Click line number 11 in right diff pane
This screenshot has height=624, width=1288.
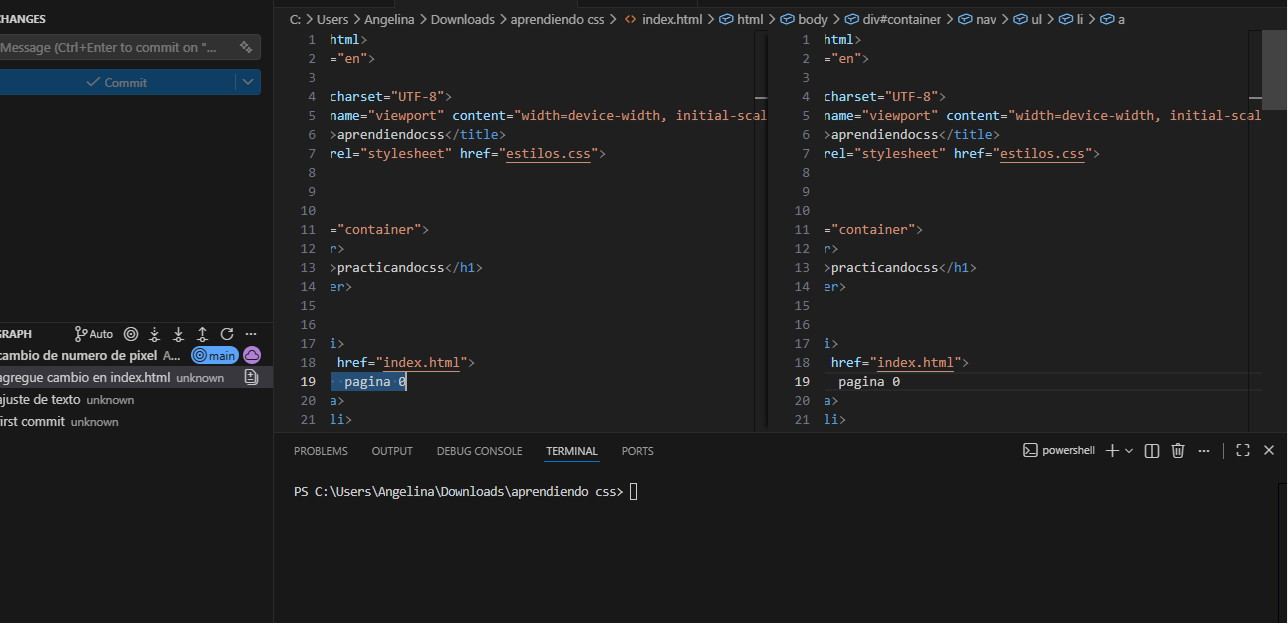pyautogui.click(x=802, y=230)
